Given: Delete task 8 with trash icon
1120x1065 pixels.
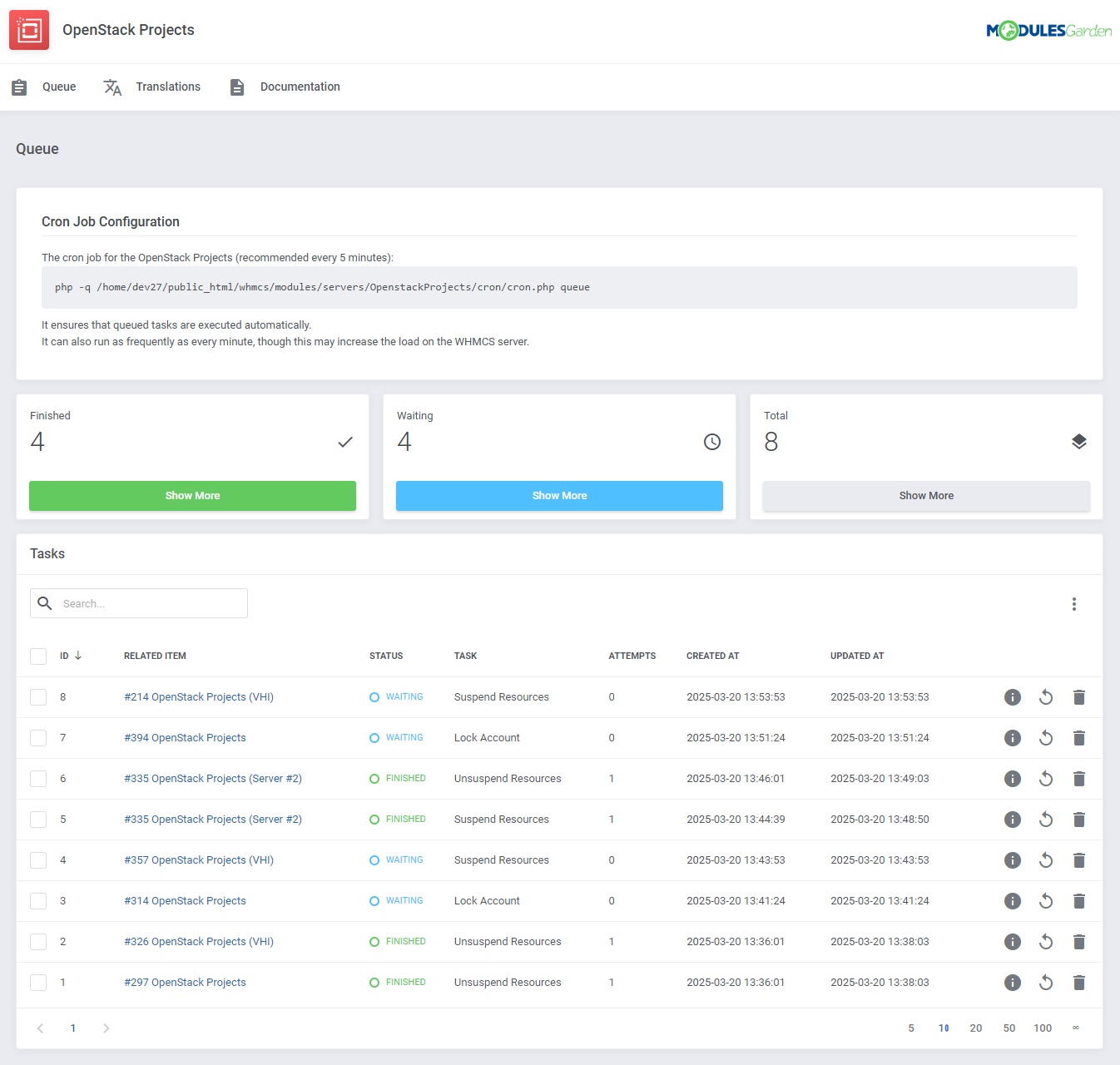Looking at the screenshot, I should (1079, 697).
